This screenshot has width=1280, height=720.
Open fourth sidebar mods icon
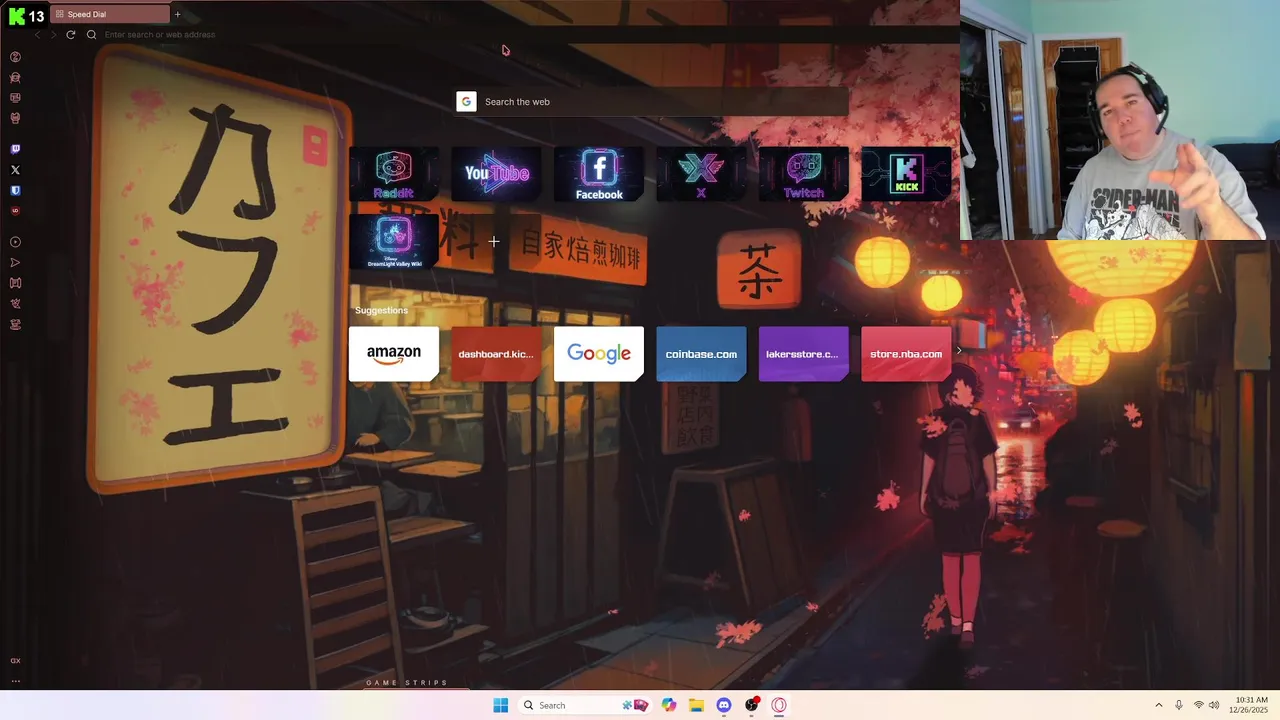point(15,118)
